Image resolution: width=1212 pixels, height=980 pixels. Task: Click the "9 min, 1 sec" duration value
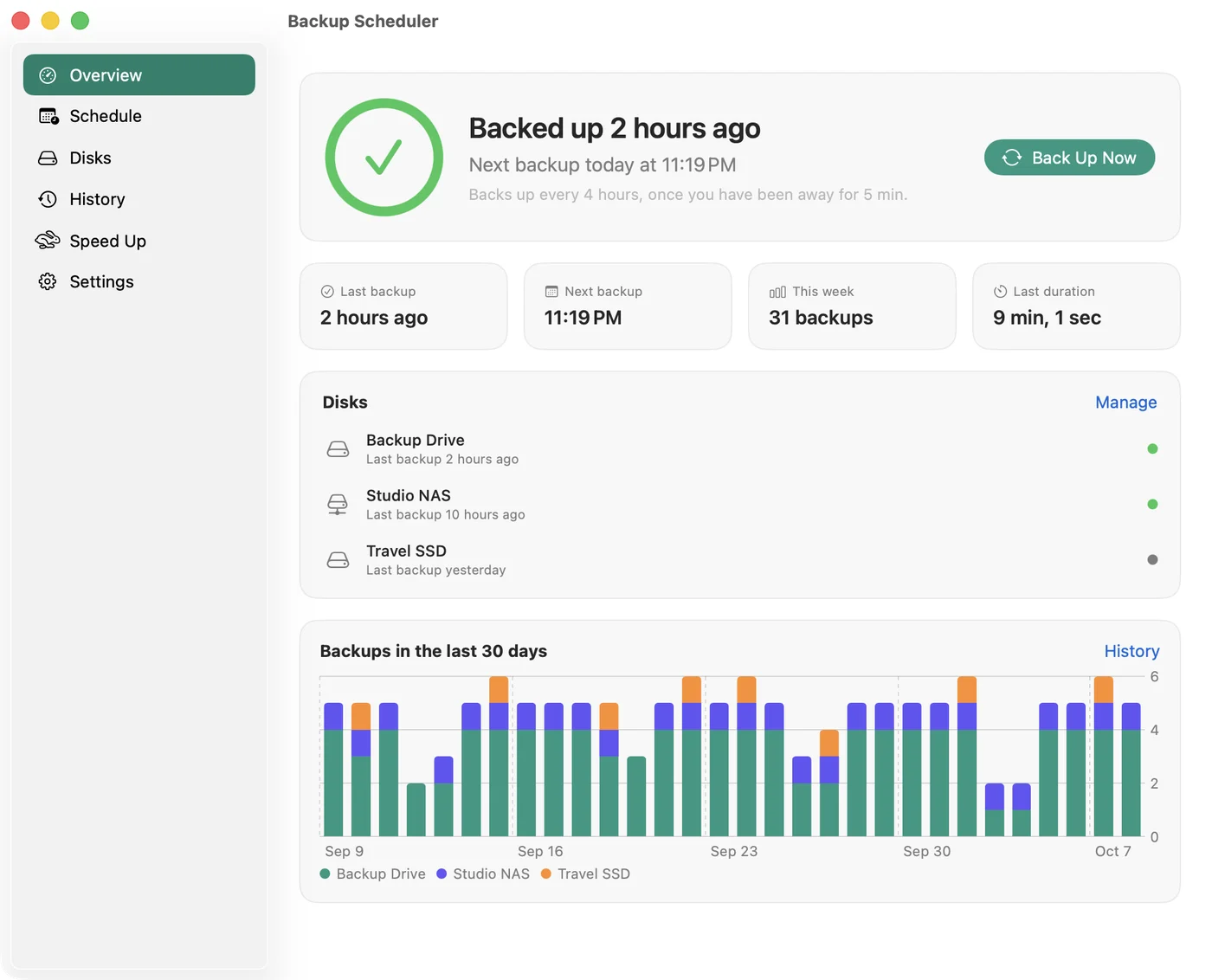pos(1047,318)
